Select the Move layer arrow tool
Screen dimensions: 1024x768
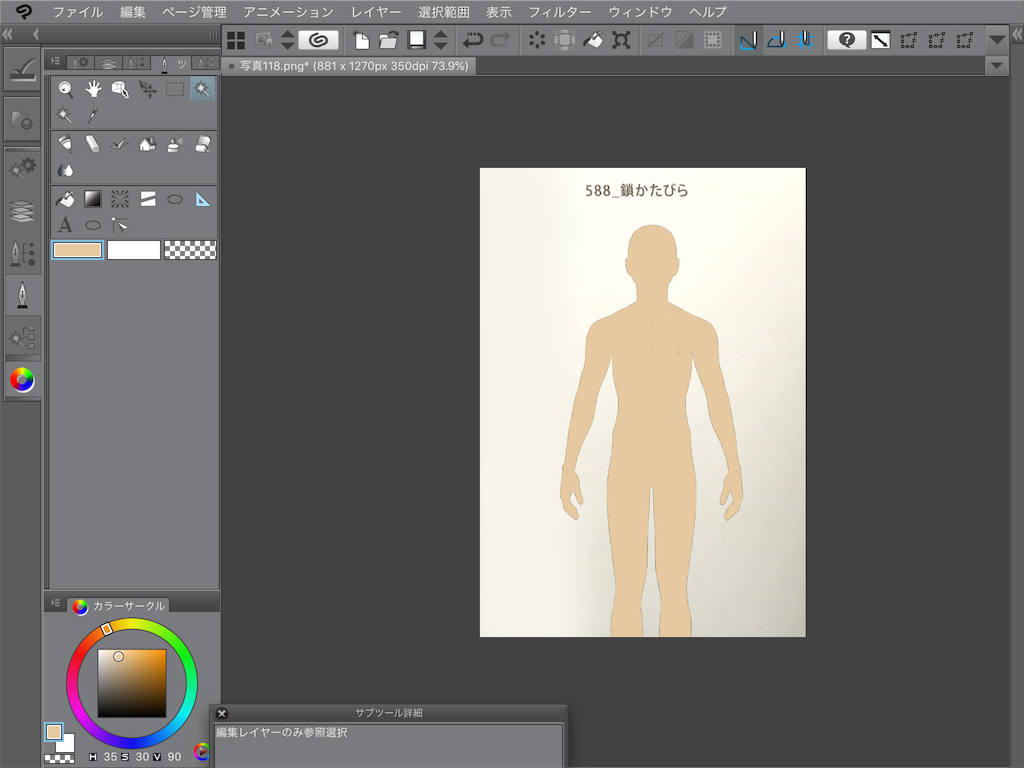click(x=148, y=89)
